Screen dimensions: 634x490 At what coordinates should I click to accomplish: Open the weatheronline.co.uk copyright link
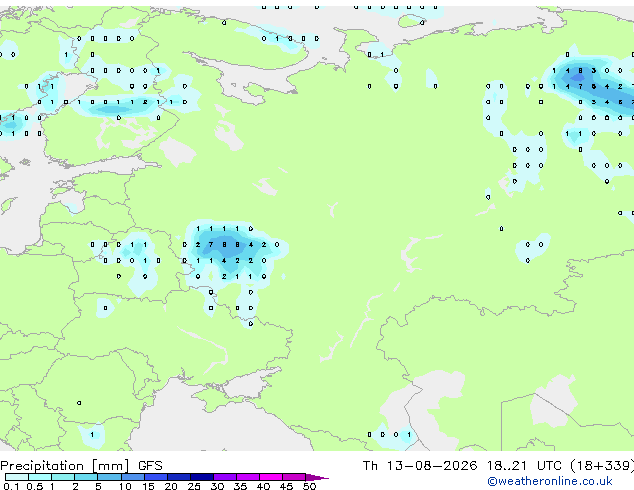(x=550, y=481)
